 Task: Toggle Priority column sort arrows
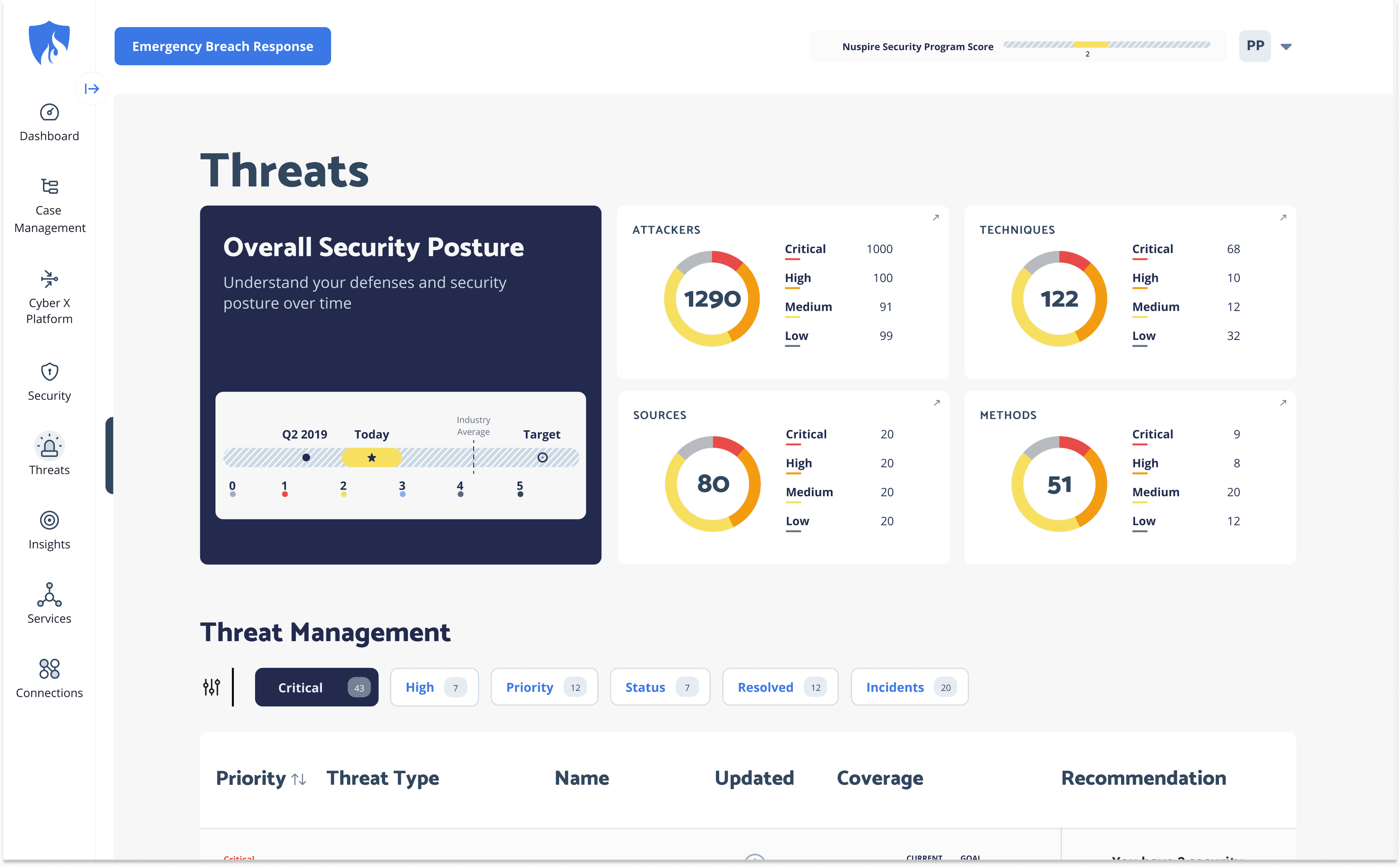(299, 779)
